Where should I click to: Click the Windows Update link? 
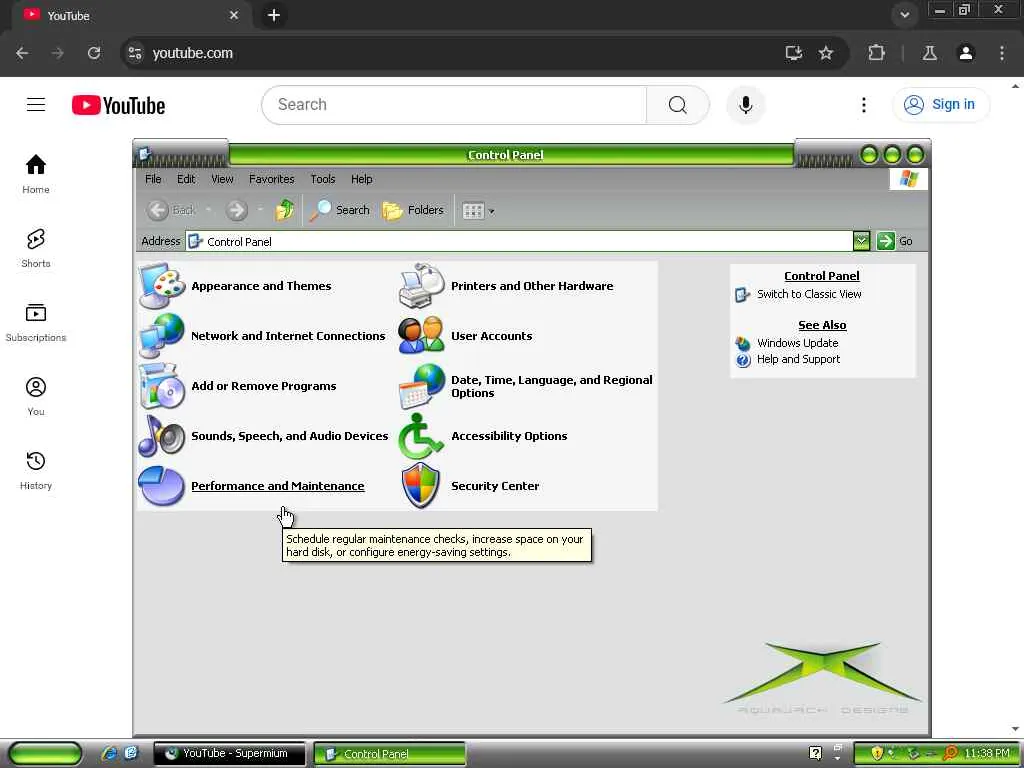[x=797, y=343]
